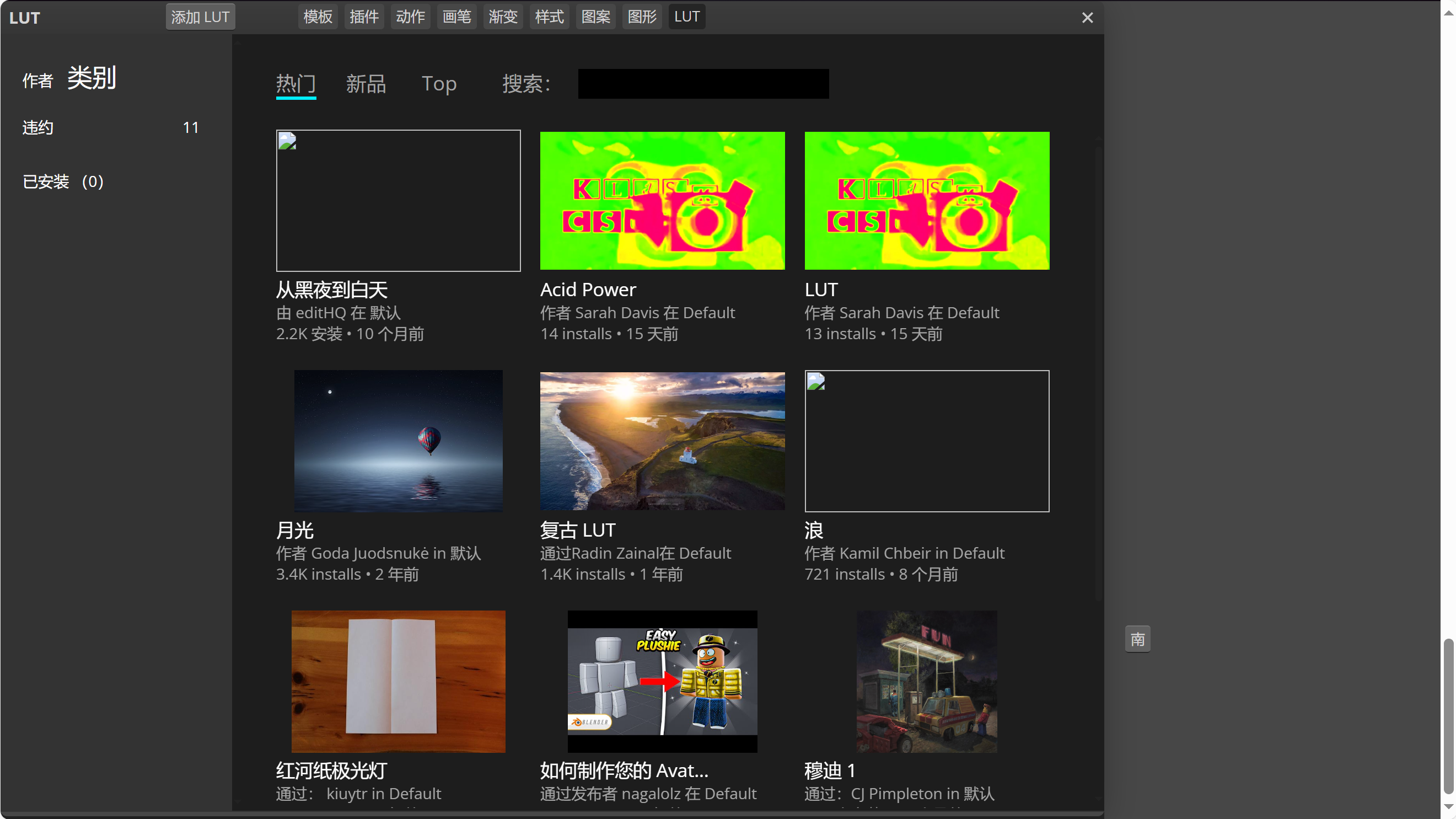Click the 添加 LUT button
This screenshot has width=1456, height=819.
pos(200,17)
